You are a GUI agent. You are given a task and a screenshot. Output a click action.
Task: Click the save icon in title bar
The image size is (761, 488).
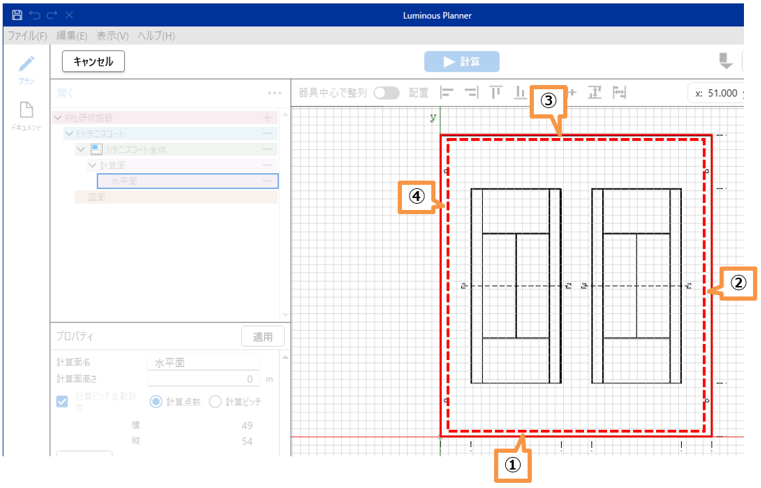click(17, 17)
